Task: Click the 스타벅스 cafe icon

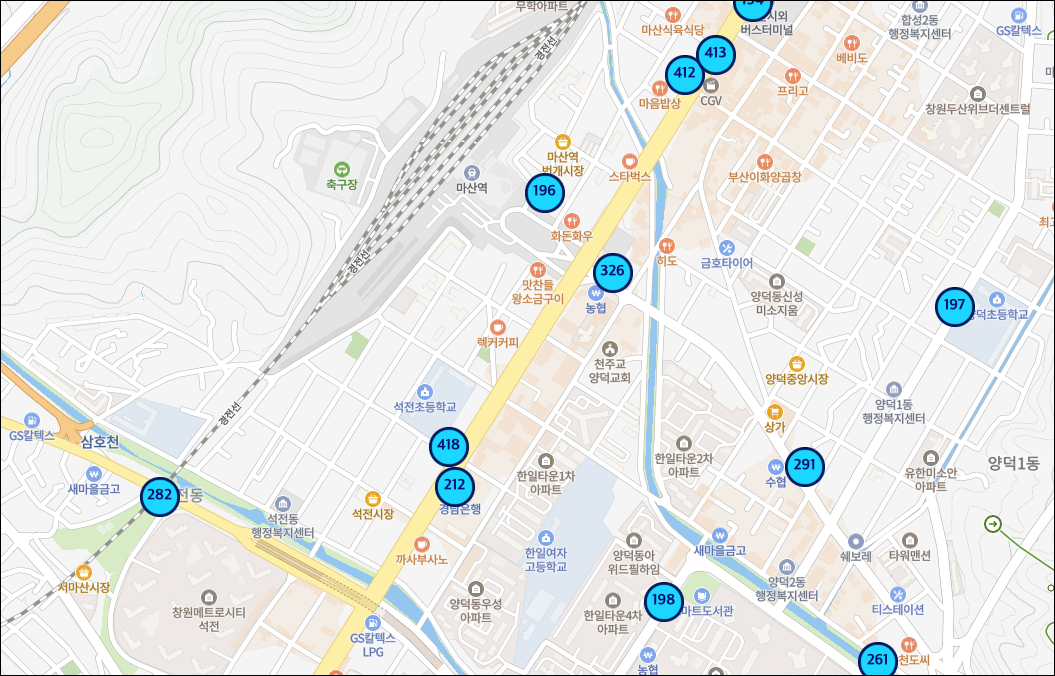Action: point(630,161)
